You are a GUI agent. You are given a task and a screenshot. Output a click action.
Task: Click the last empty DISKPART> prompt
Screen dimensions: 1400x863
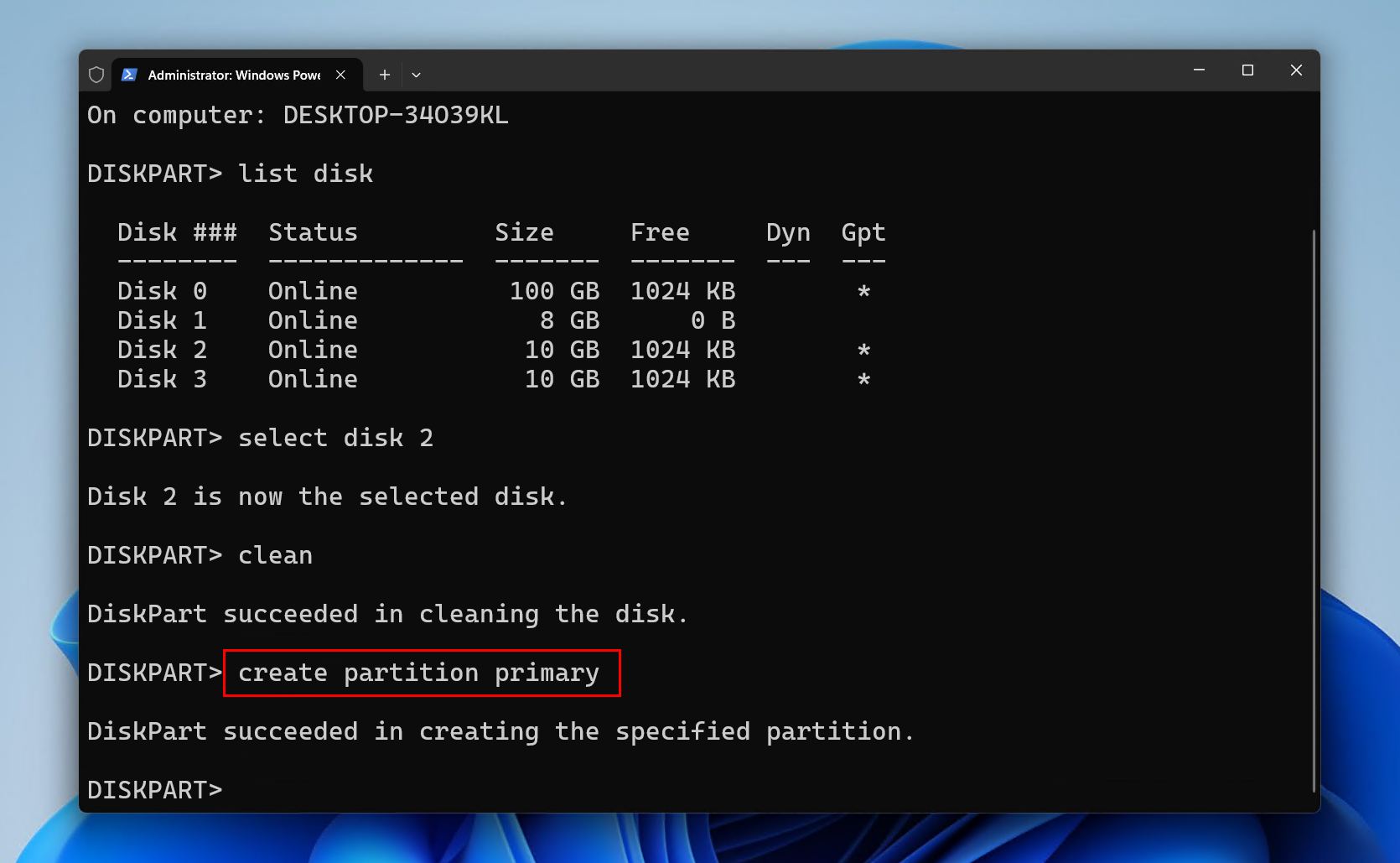tap(154, 788)
